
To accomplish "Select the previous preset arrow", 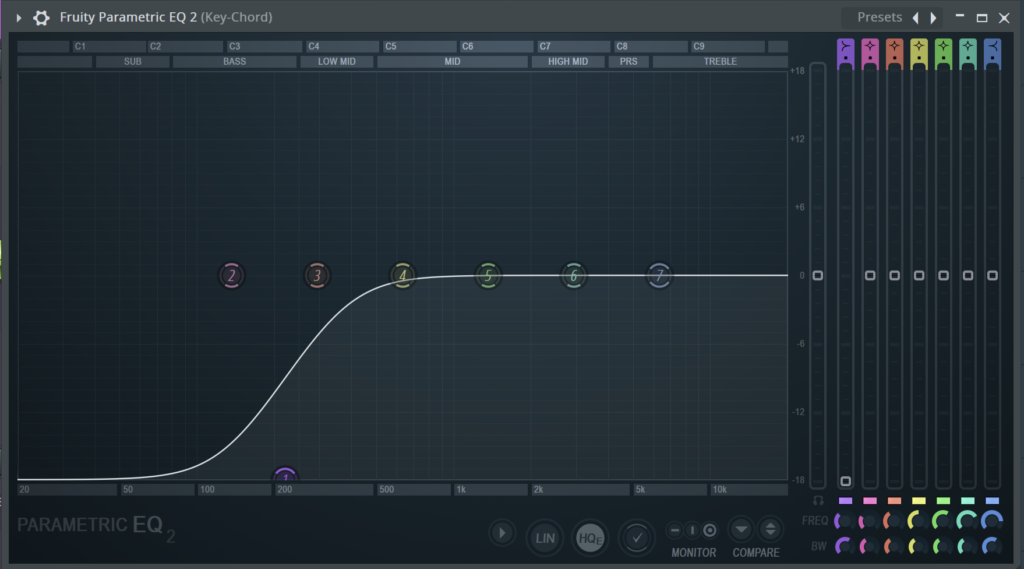I will [916, 18].
